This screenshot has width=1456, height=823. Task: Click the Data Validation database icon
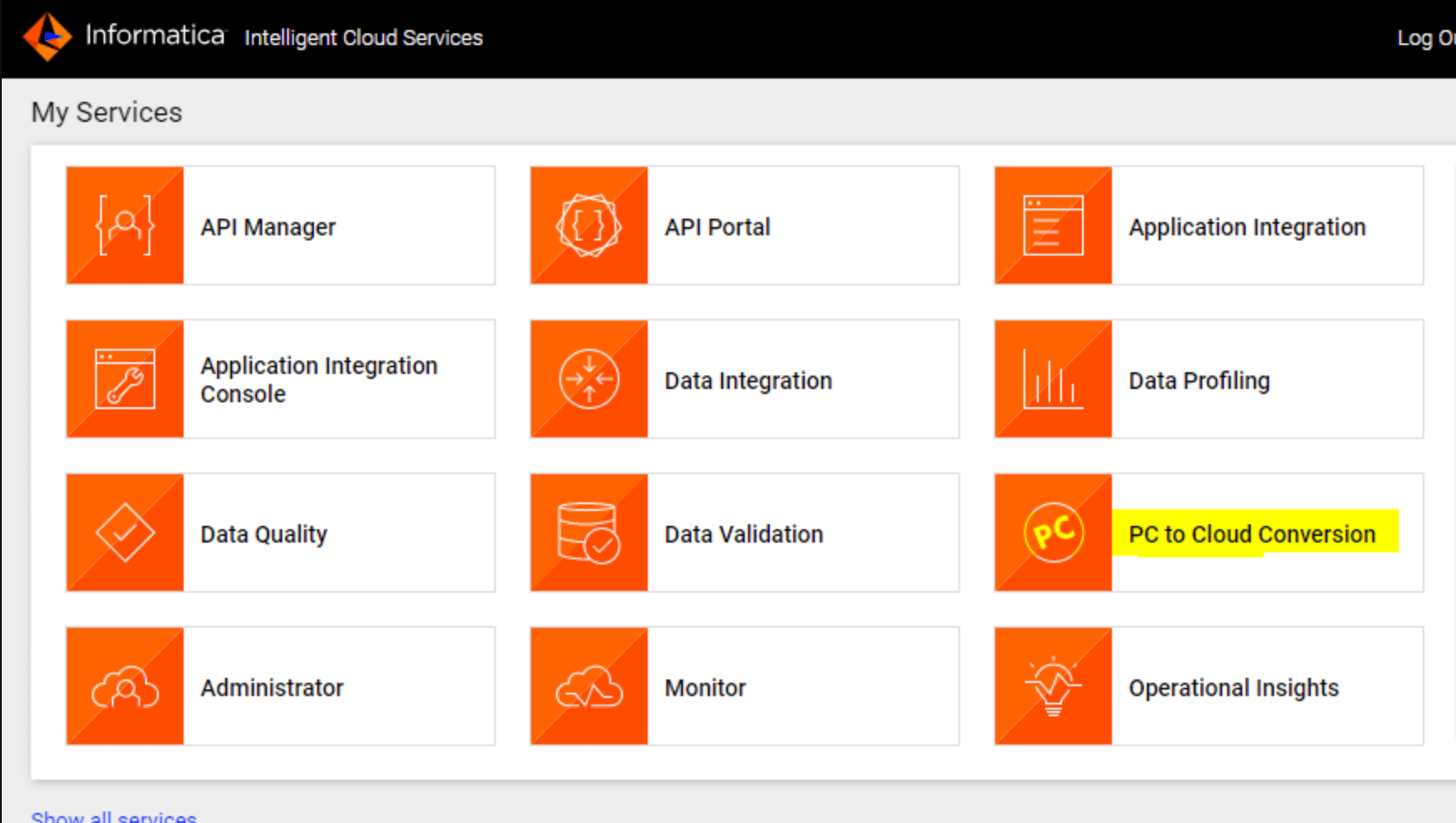589,533
